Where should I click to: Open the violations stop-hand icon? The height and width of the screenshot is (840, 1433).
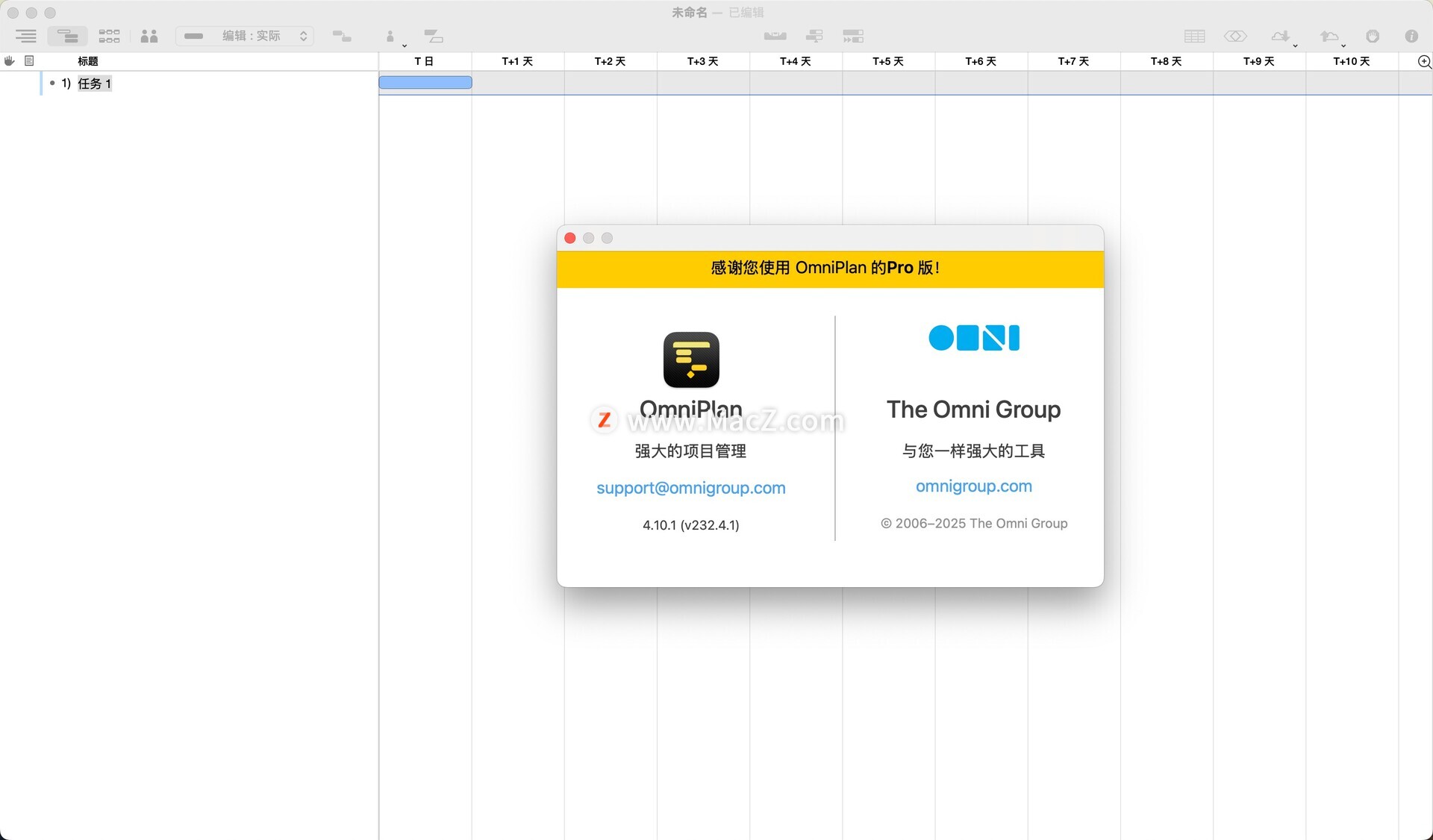[1373, 36]
